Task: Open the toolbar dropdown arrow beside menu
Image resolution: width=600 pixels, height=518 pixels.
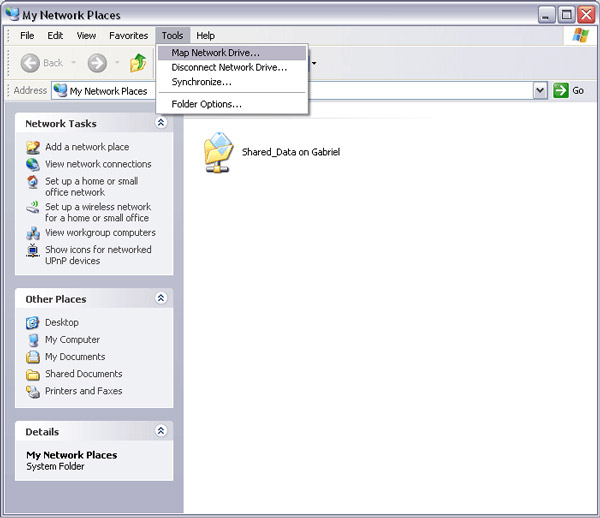Action: click(x=314, y=63)
